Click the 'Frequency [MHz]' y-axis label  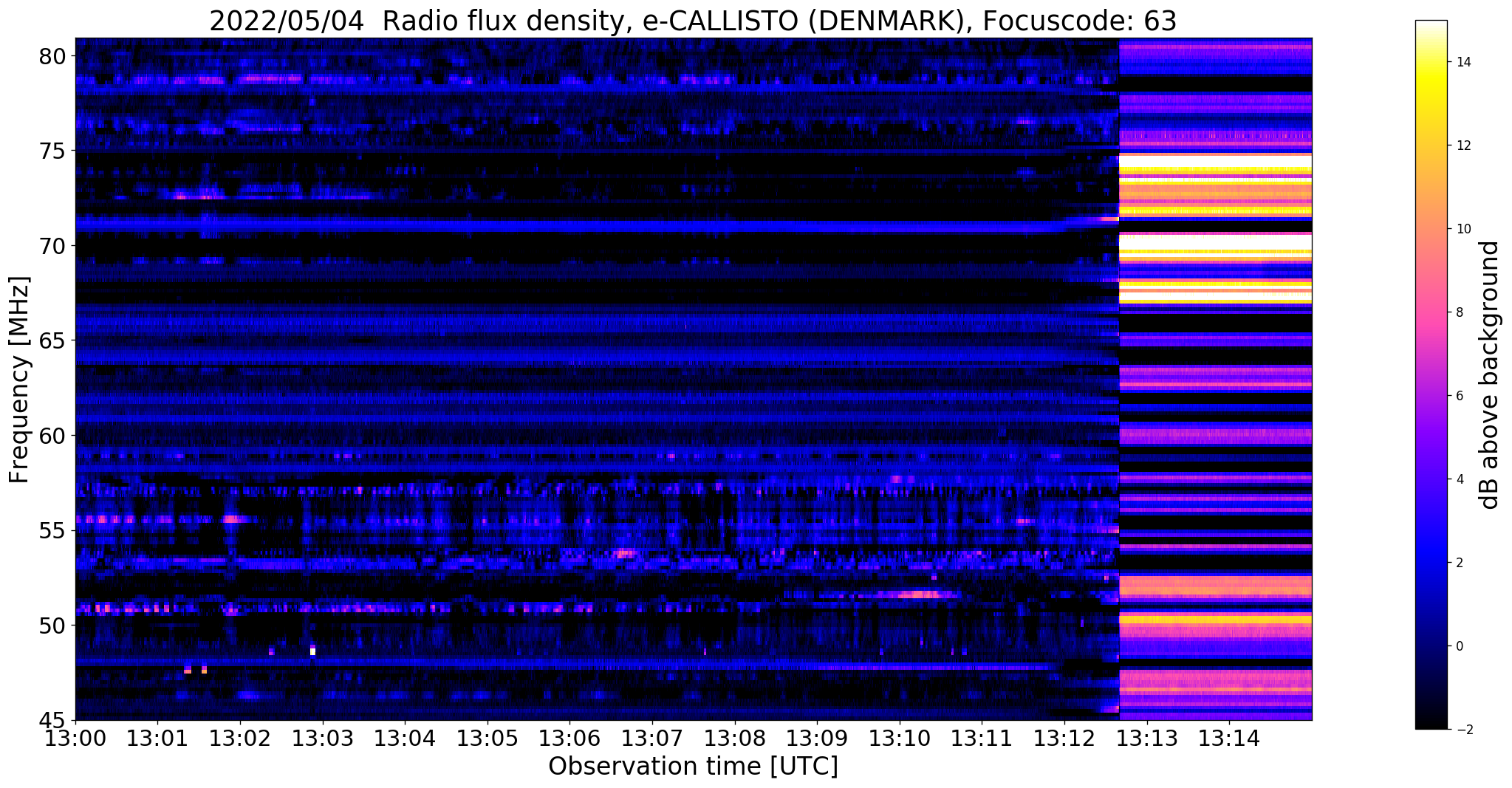coord(19,380)
